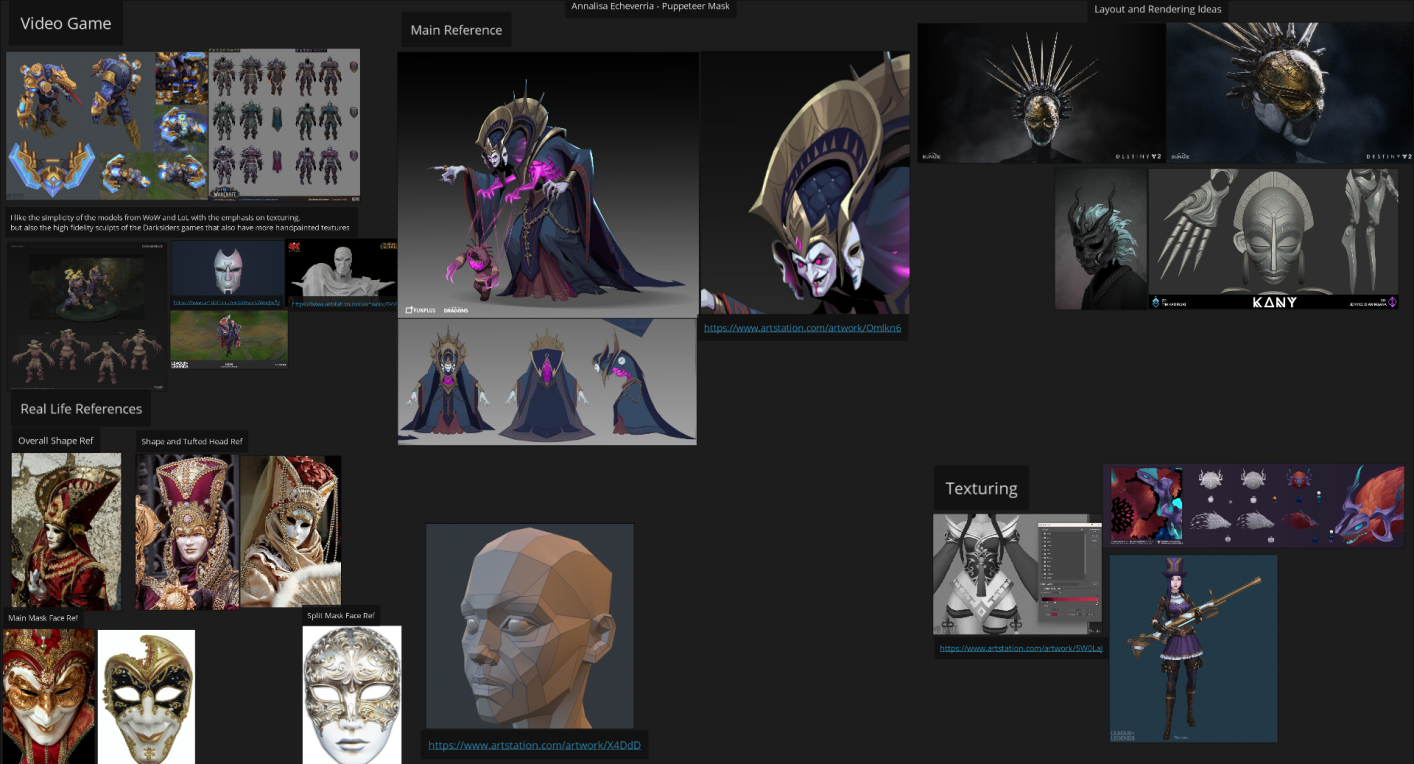Select the blue-gold armored creature model sheet

(107, 125)
